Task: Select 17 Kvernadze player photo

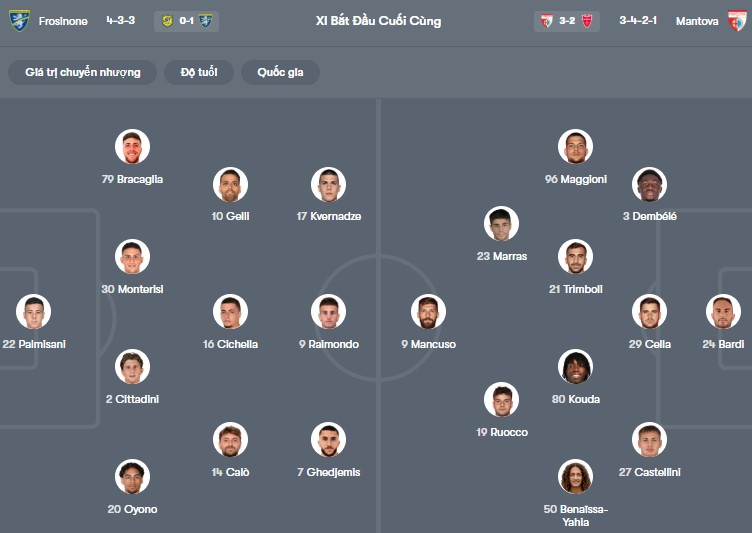Action: click(x=329, y=184)
